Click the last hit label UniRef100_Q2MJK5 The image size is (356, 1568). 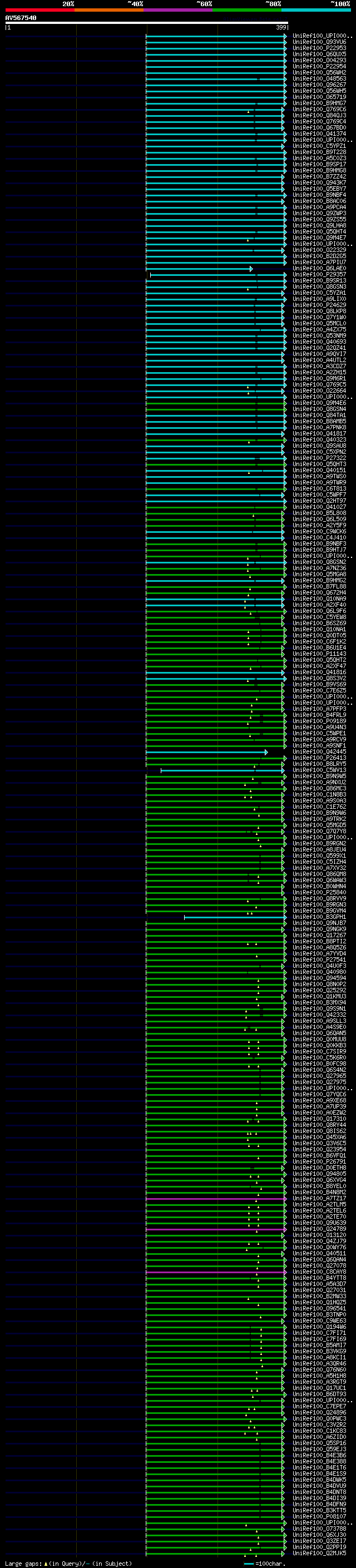[319, 1553]
